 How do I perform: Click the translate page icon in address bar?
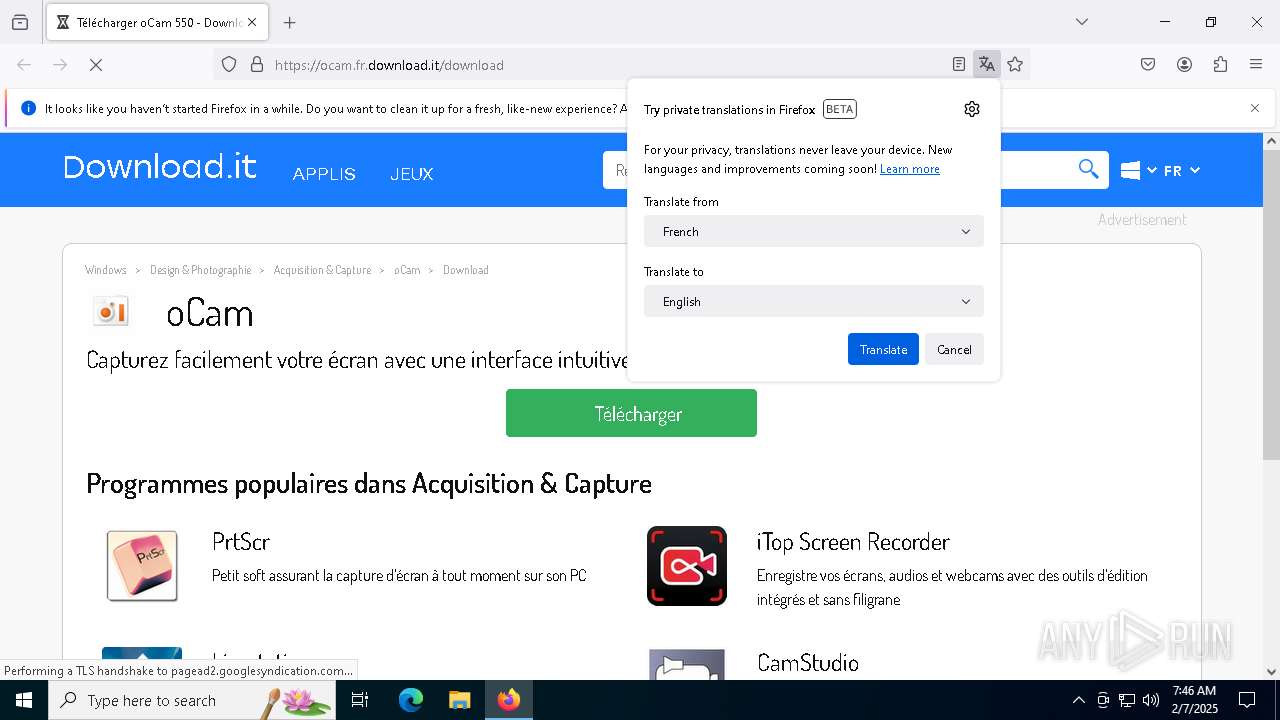coord(987,65)
